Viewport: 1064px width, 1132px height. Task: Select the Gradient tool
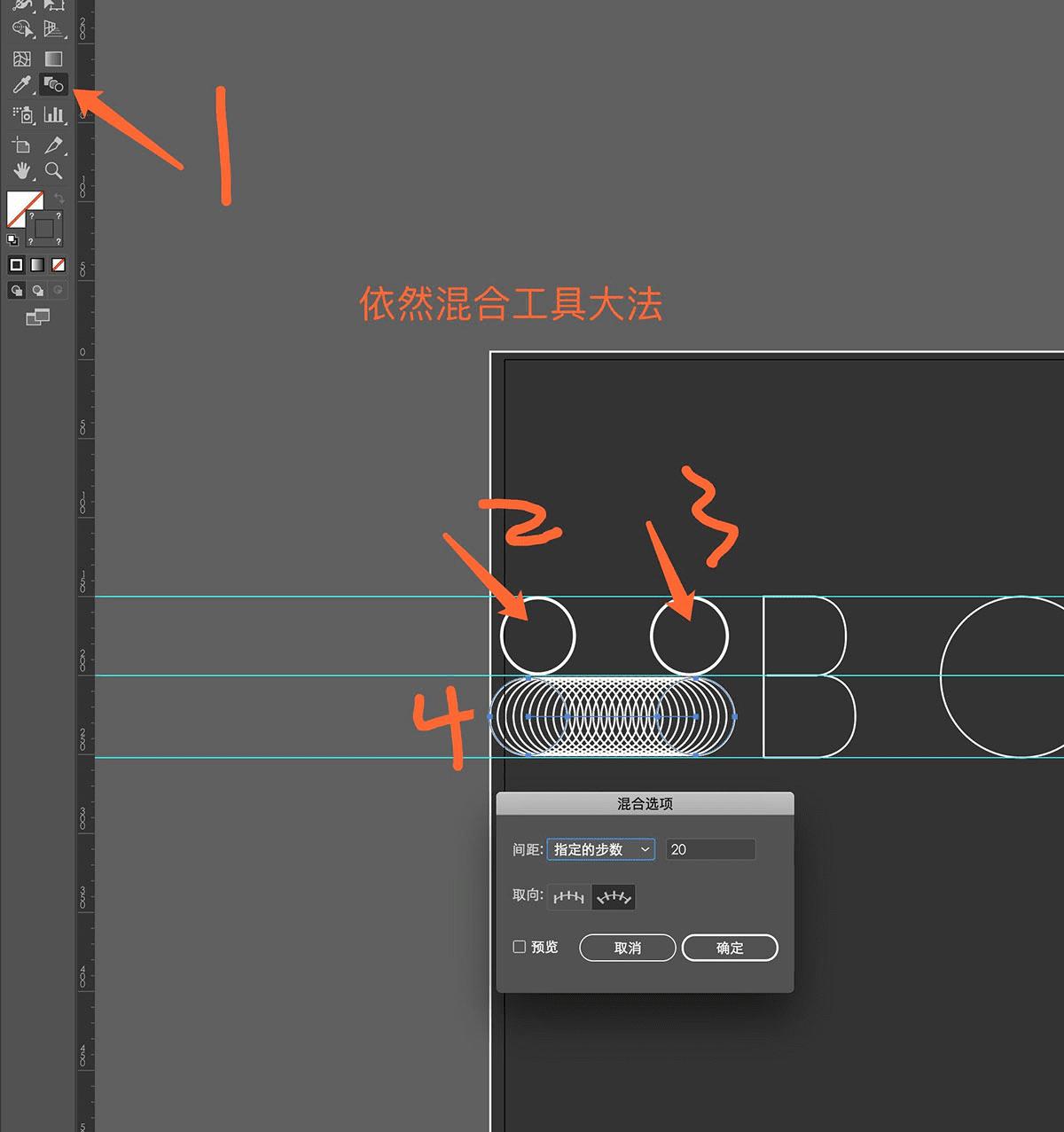coord(54,59)
